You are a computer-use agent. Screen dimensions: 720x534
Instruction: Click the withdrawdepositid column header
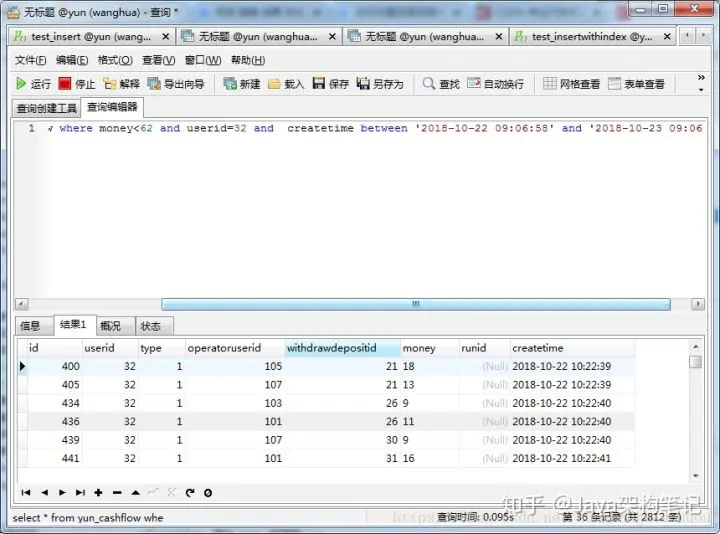343,348
